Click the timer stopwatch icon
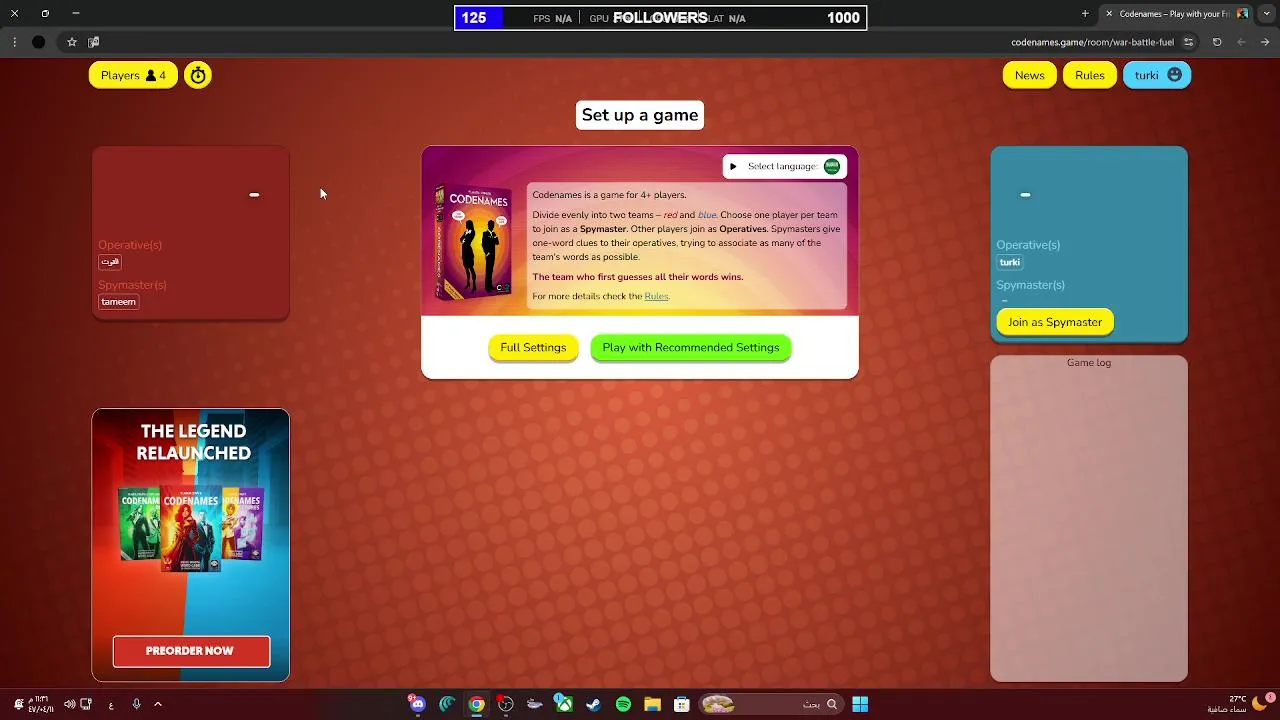1280x720 pixels. (x=198, y=75)
